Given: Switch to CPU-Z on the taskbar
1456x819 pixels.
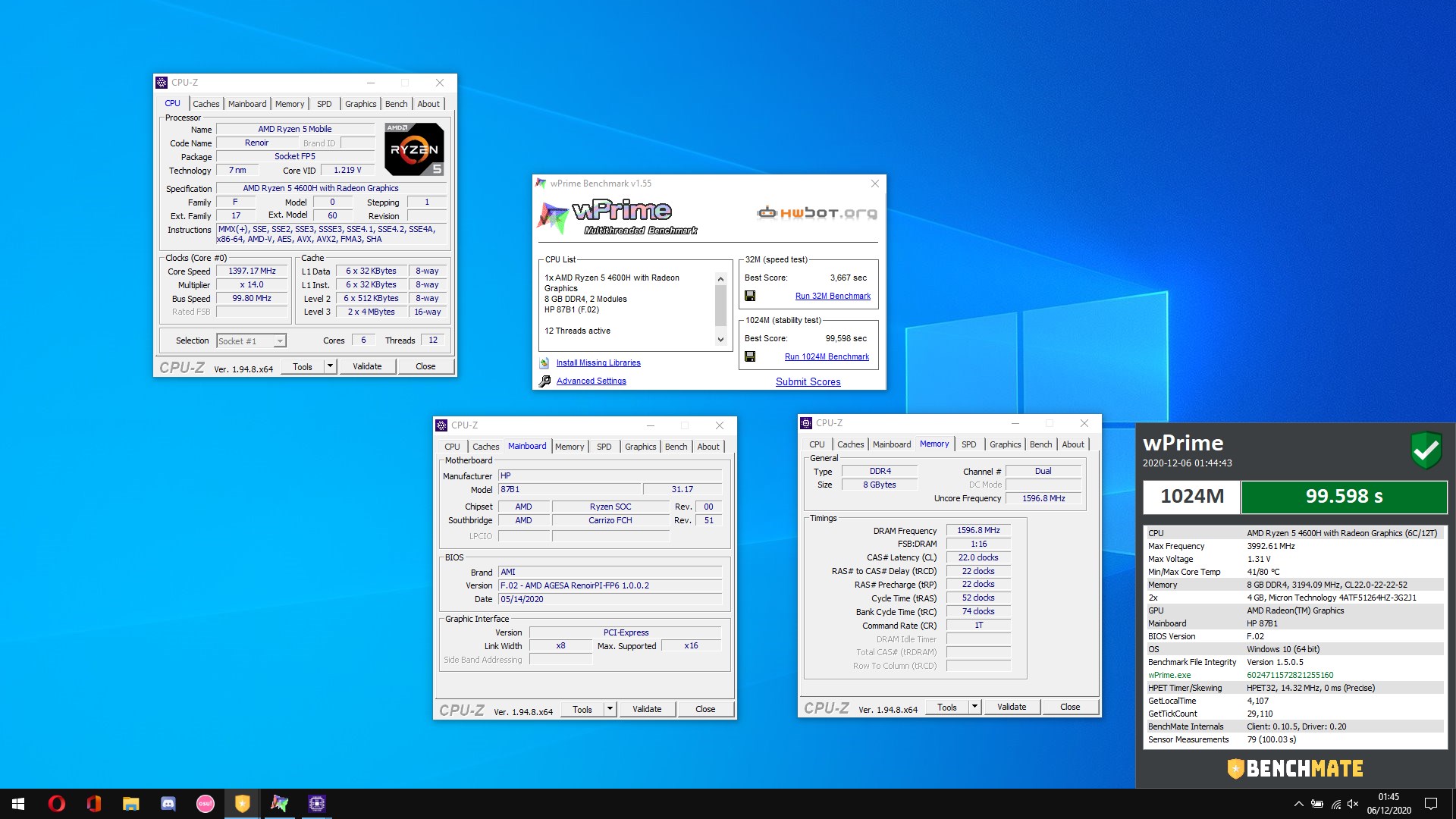Looking at the screenshot, I should click(317, 804).
